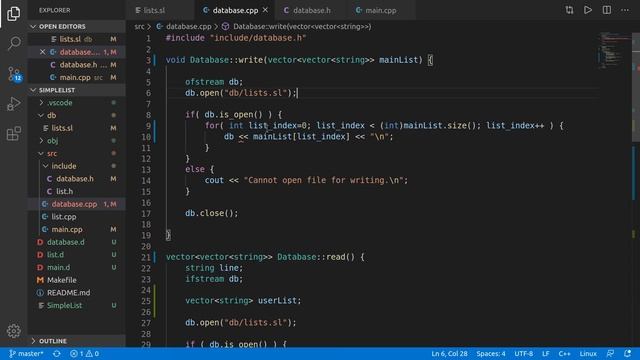
Task: Open the Explorer view in activity bar
Action: [13, 13]
